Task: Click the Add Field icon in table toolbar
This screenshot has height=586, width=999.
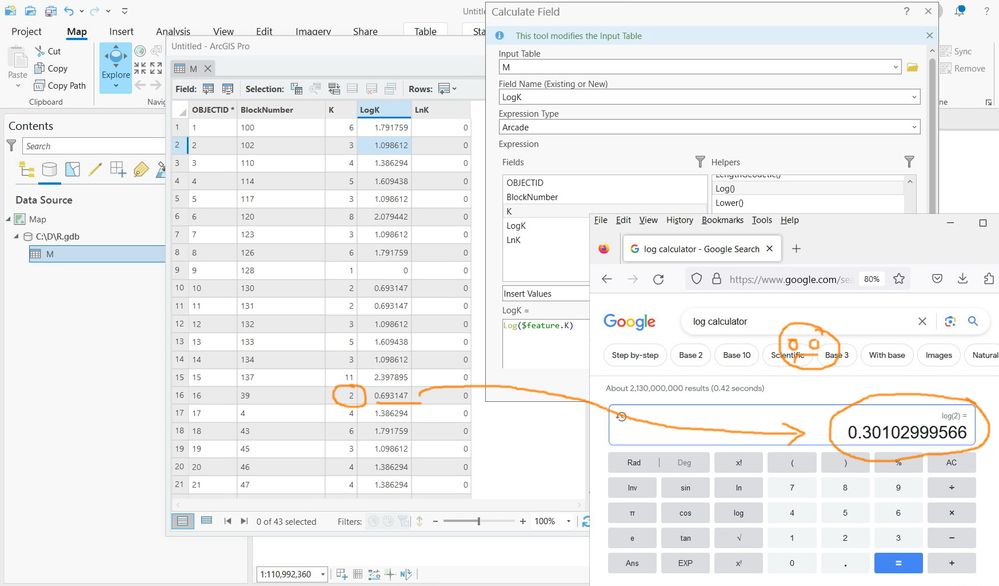Action: coord(208,89)
